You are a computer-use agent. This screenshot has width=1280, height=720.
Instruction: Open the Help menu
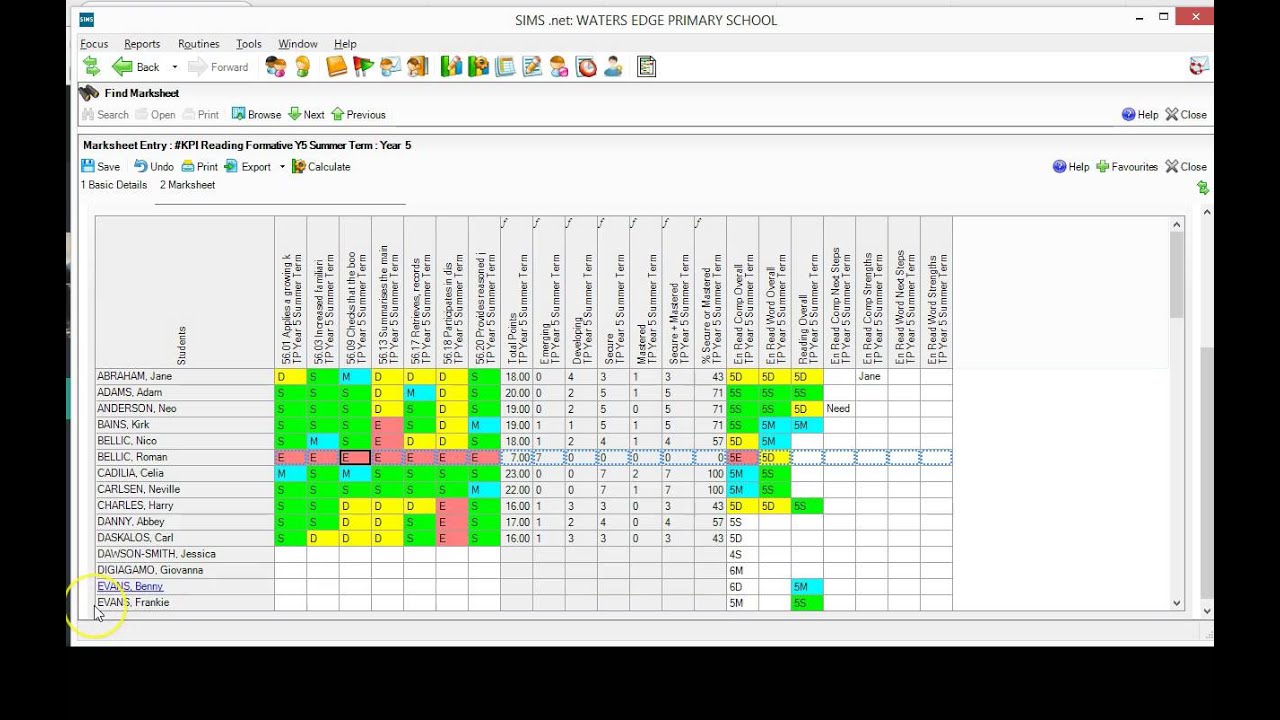[345, 44]
